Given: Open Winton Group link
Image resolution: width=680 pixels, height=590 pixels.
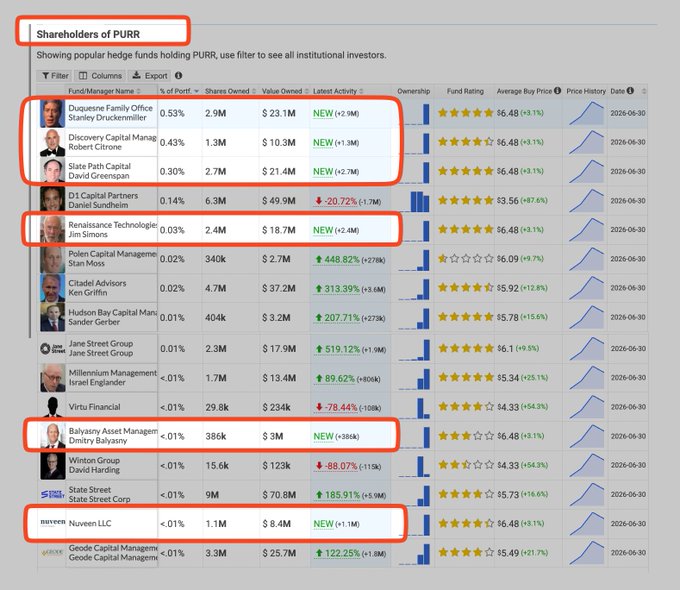Looking at the screenshot, I should point(94,460).
